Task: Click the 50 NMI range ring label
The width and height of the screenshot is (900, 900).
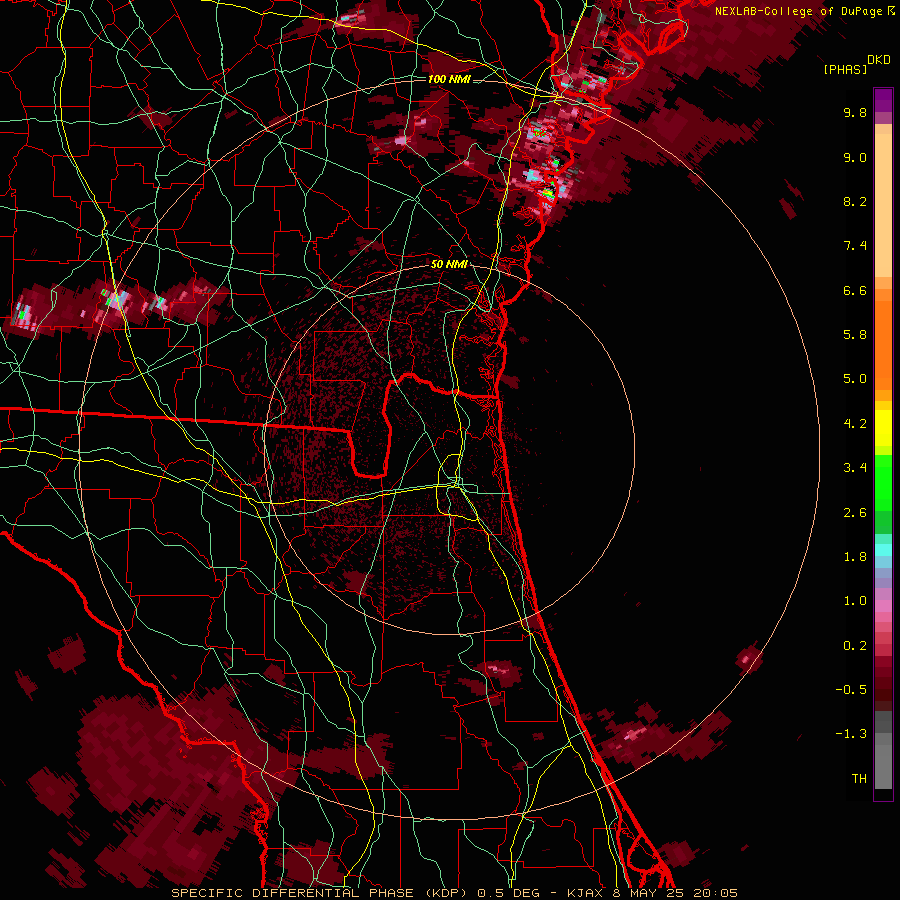Action: [449, 264]
